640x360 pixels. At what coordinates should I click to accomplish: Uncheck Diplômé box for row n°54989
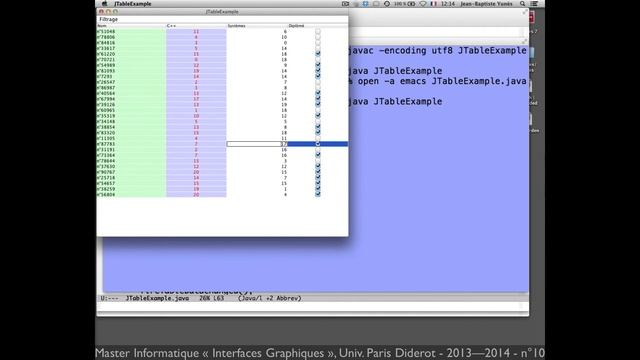[x=318, y=65]
